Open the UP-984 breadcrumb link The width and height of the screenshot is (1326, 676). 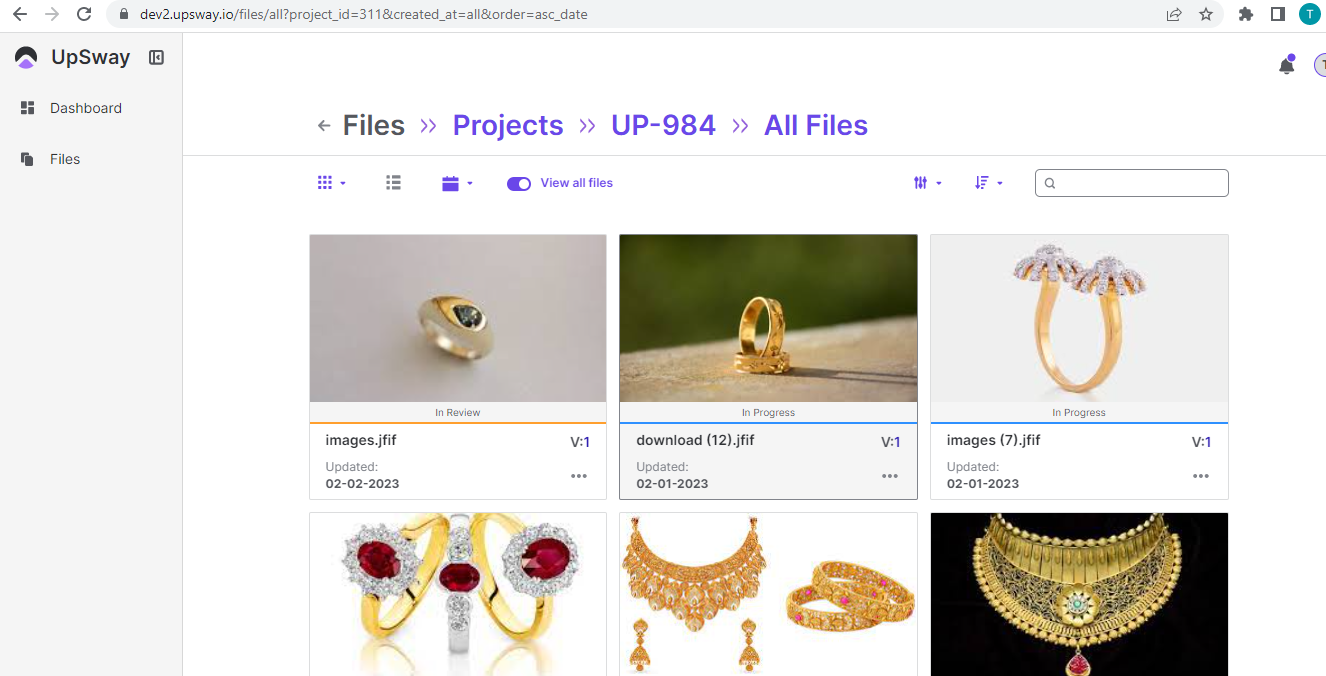(x=663, y=126)
